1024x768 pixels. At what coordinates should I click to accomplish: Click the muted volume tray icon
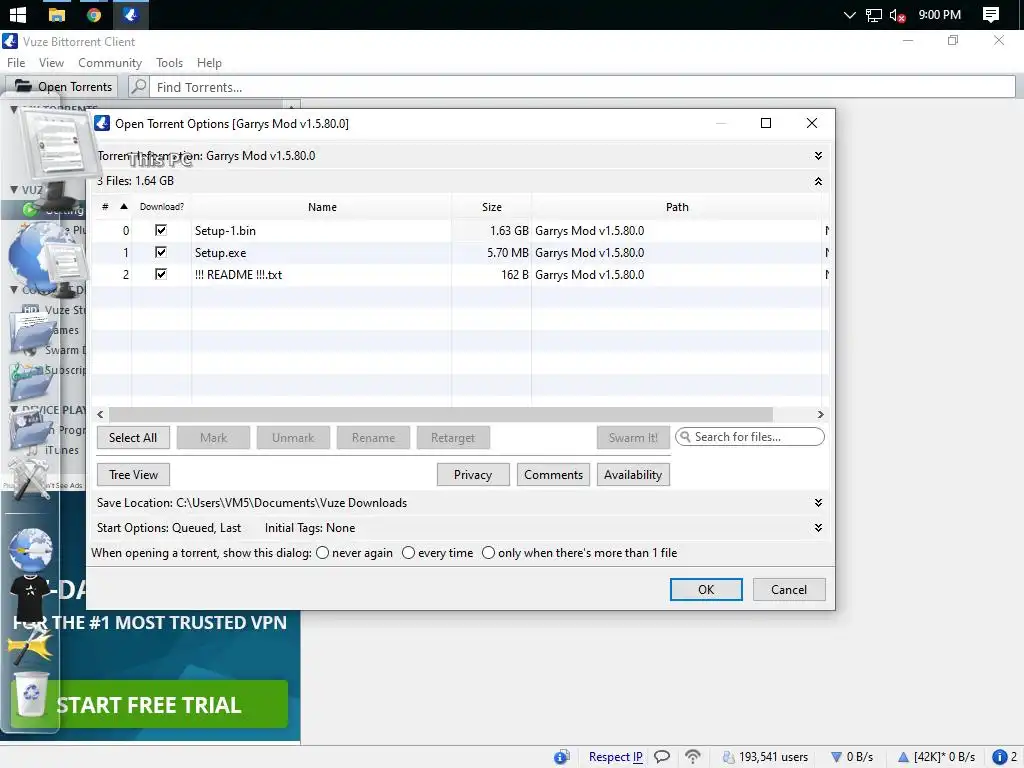[898, 15]
